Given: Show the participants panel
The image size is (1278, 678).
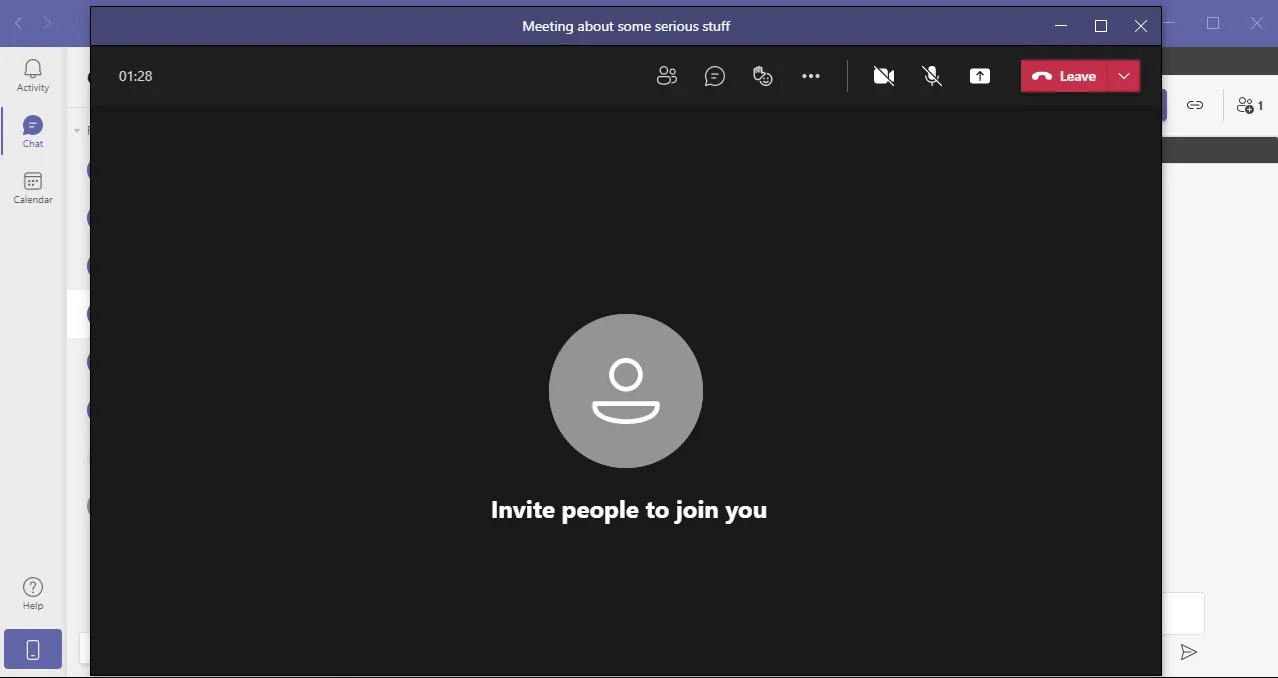Looking at the screenshot, I should click(x=667, y=76).
